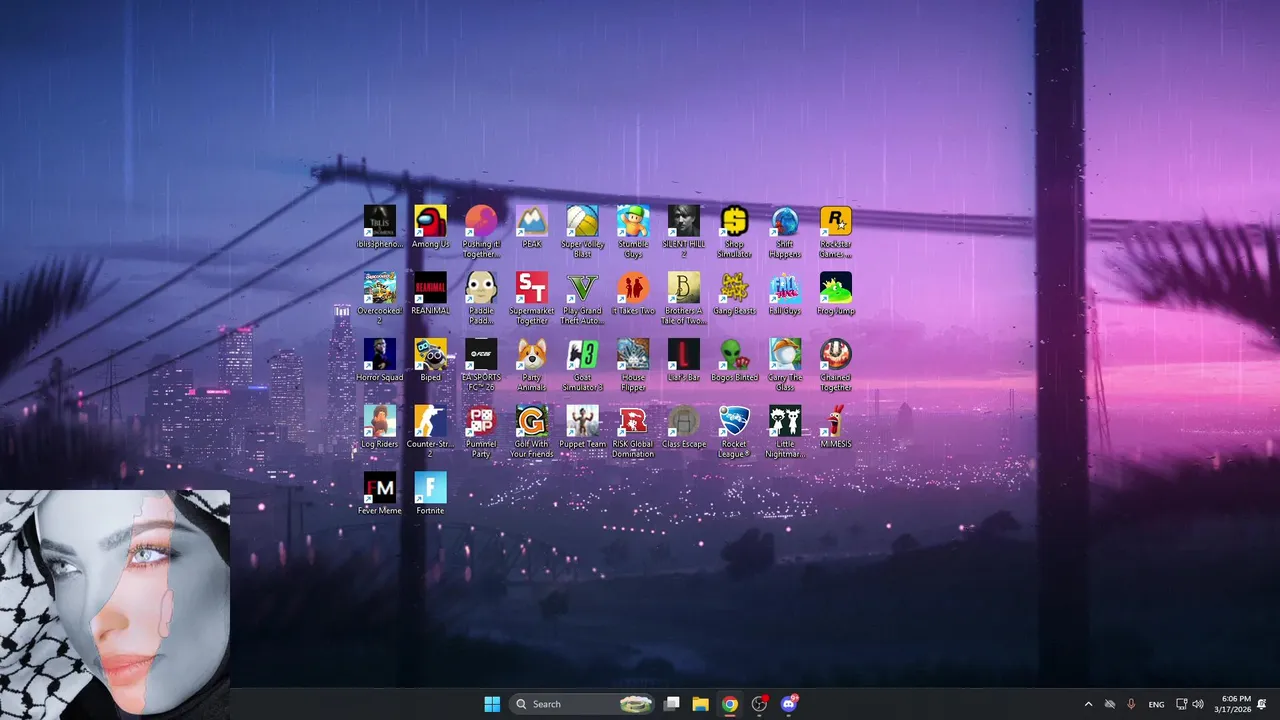Open the notifications bell icon
The image size is (1280, 720).
(x=1262, y=704)
